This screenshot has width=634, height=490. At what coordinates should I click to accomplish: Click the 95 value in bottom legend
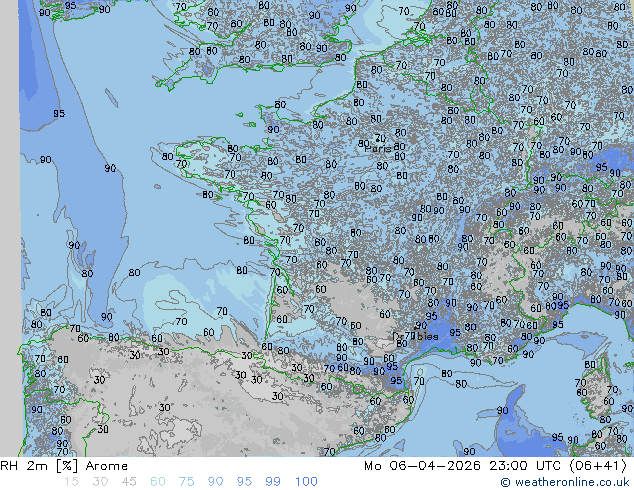click(245, 482)
